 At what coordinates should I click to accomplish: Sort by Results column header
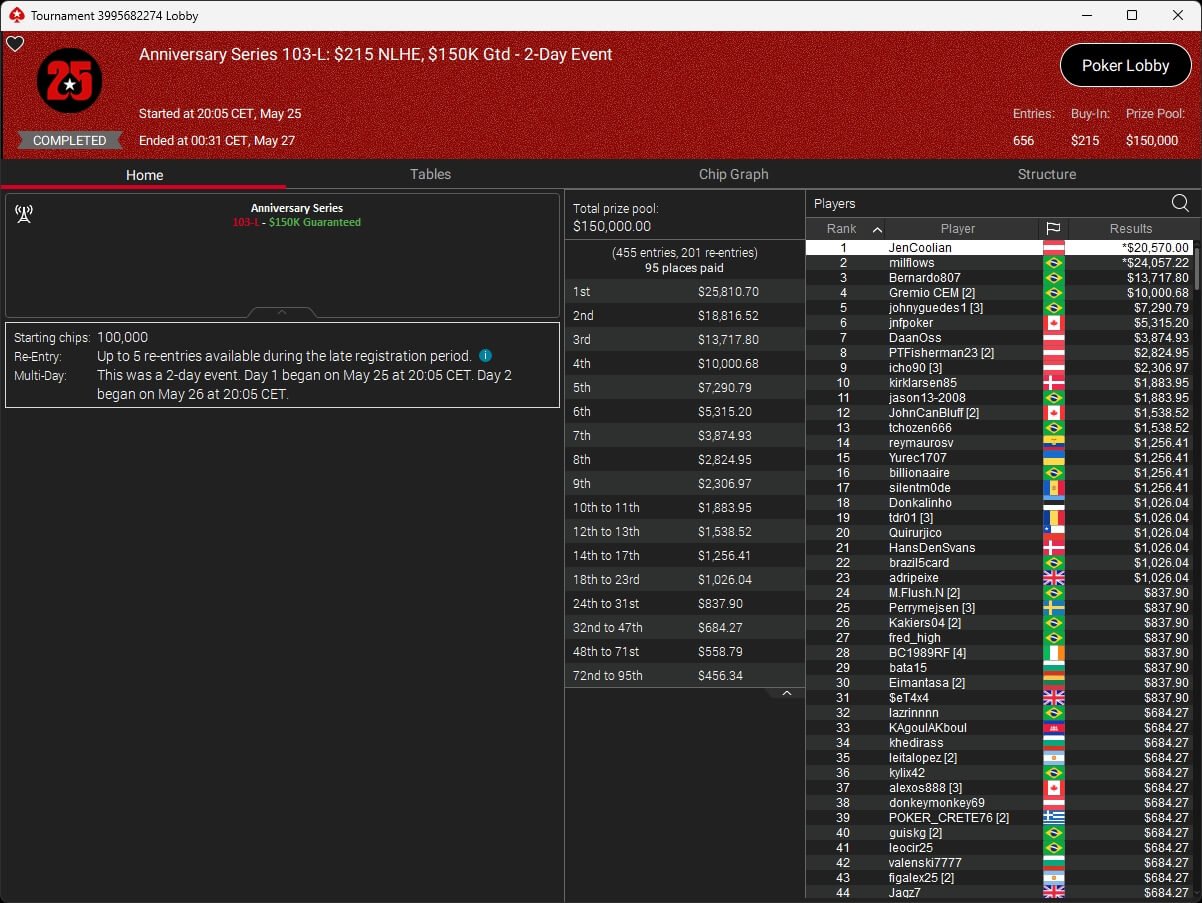(1131, 229)
